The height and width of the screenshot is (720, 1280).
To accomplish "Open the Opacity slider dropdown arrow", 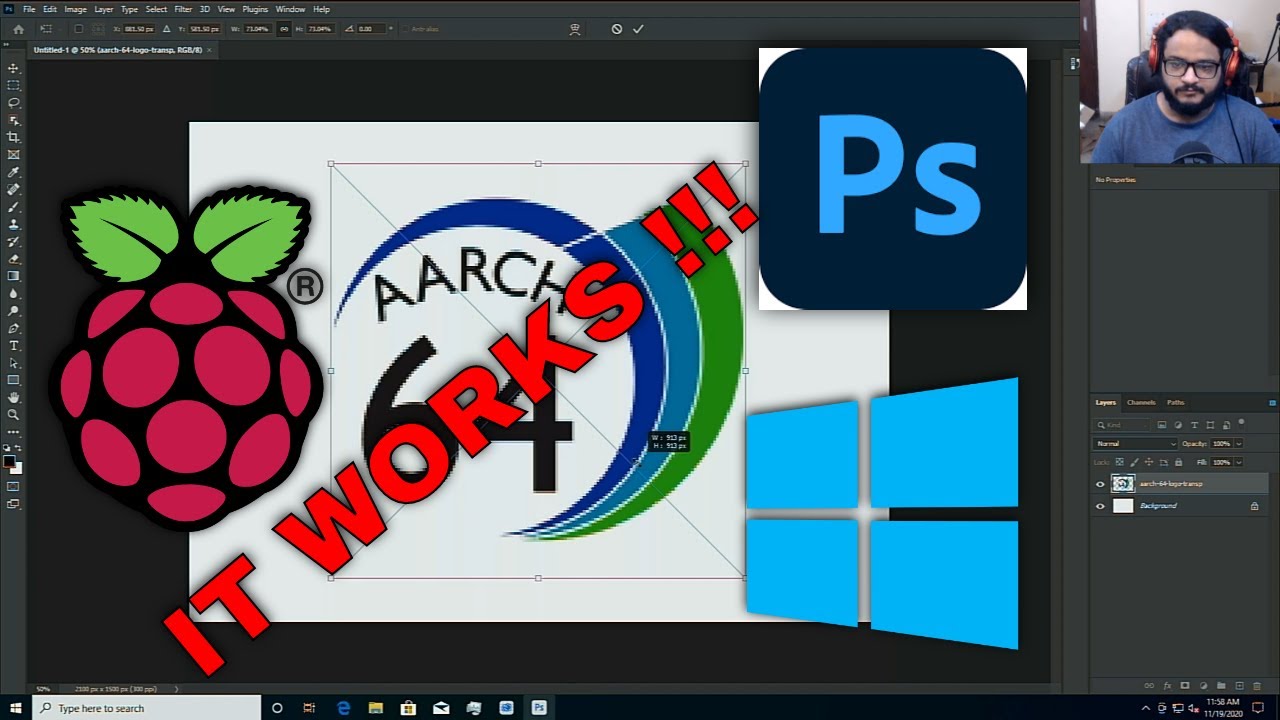I will click(1238, 443).
